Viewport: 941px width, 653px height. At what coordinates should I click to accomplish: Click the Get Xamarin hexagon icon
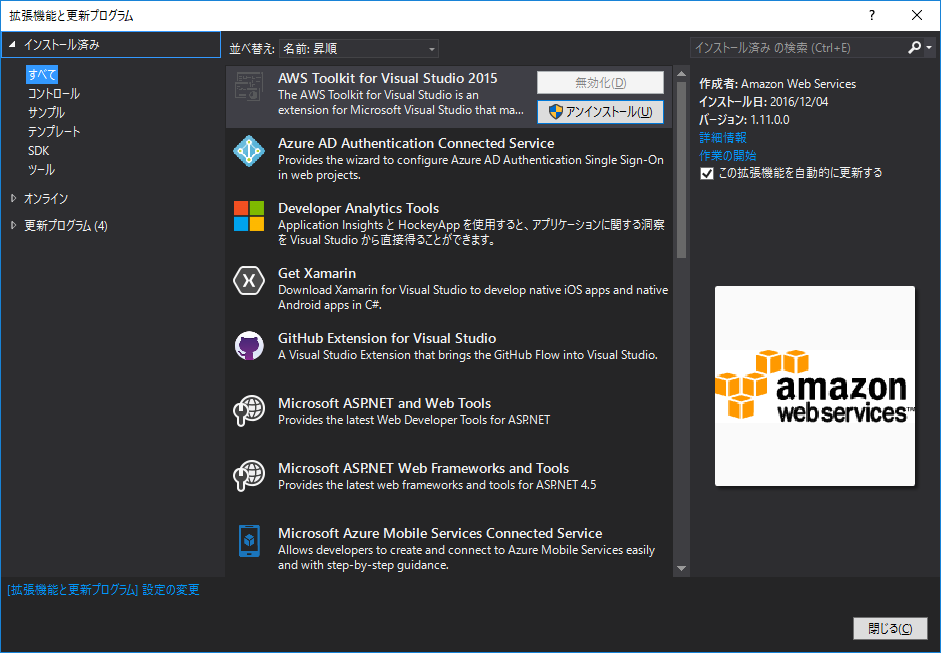point(249,281)
